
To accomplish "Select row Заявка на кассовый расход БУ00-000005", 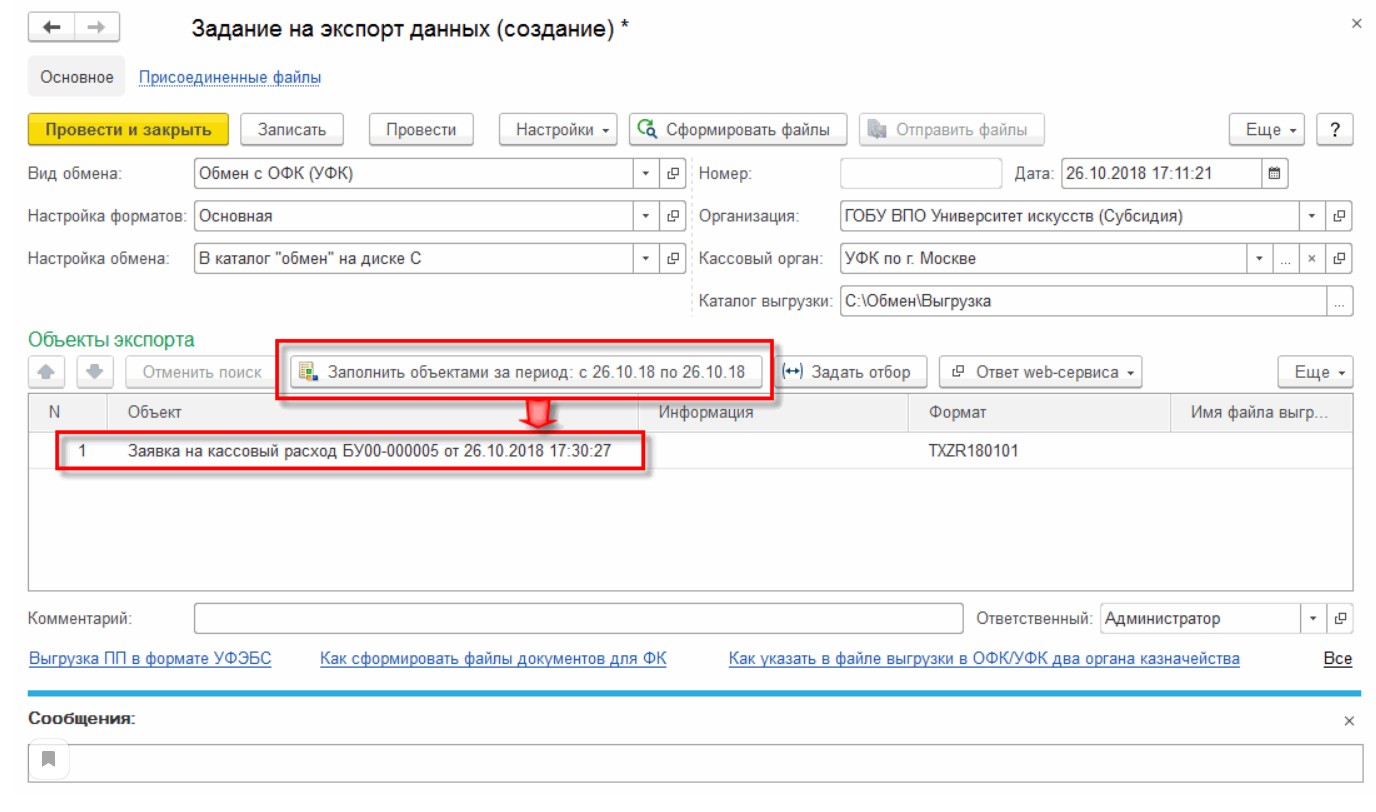I will [690, 451].
